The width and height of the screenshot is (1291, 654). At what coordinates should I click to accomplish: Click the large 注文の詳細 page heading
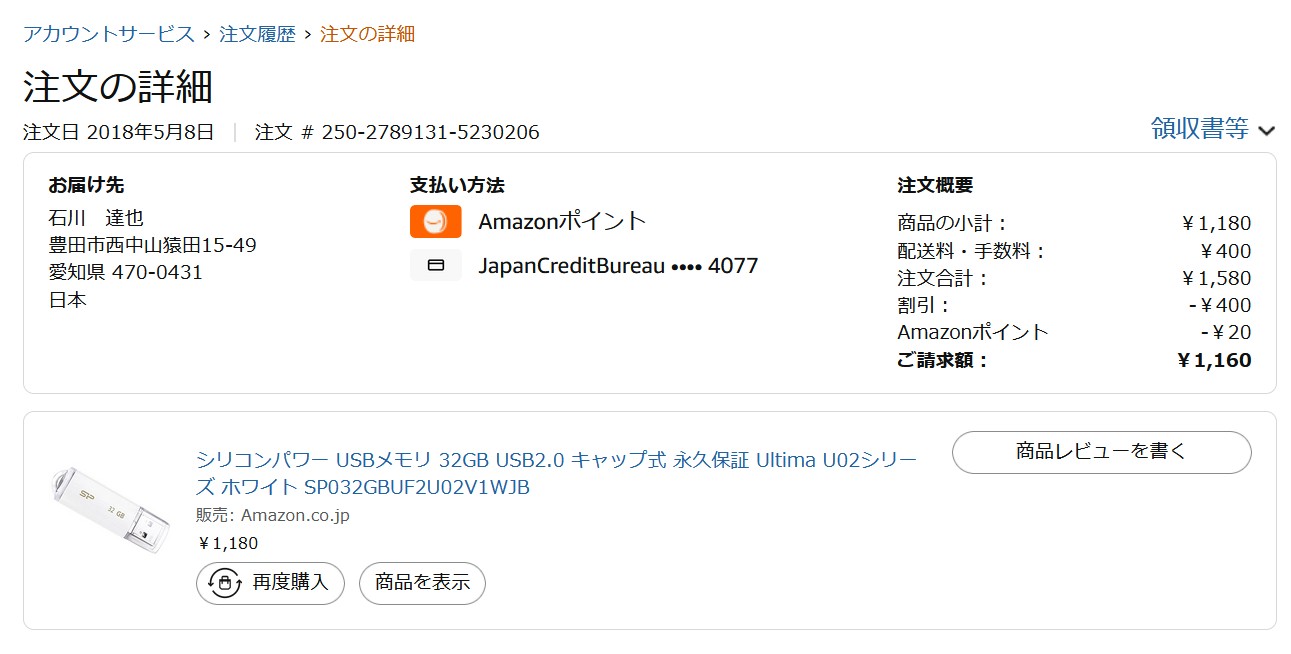[118, 88]
